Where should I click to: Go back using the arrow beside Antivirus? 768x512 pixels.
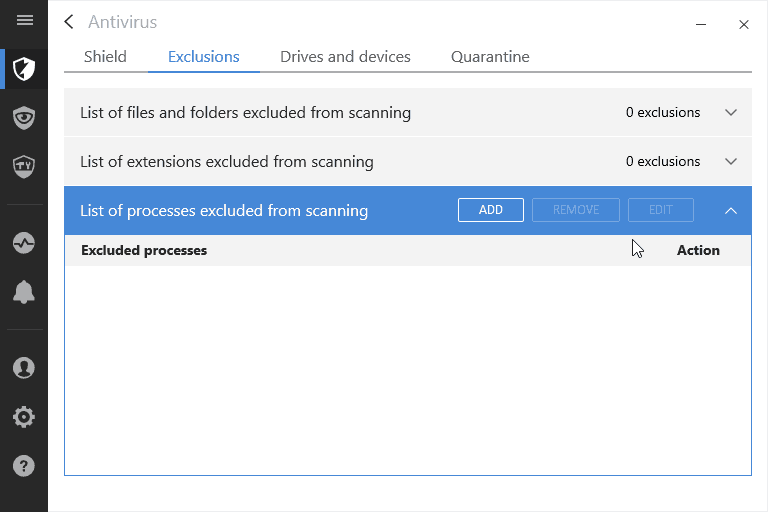69,22
